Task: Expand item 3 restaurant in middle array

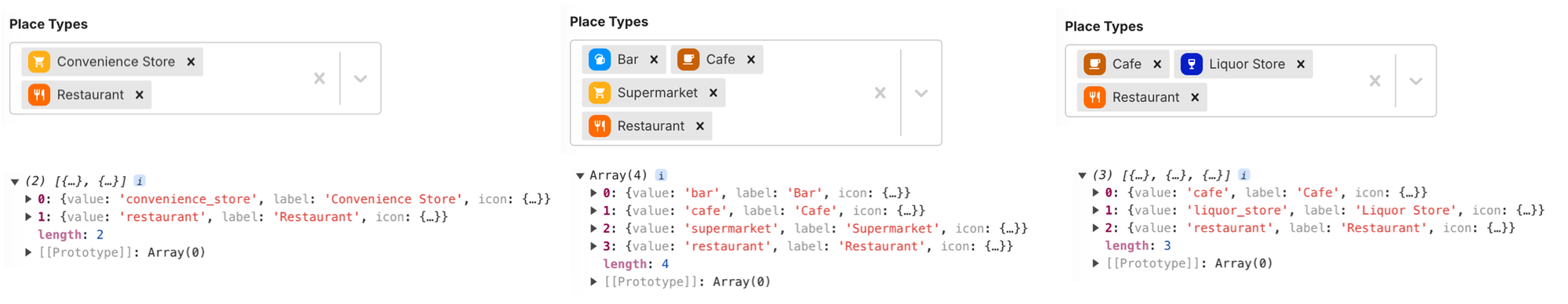Action: tap(594, 246)
